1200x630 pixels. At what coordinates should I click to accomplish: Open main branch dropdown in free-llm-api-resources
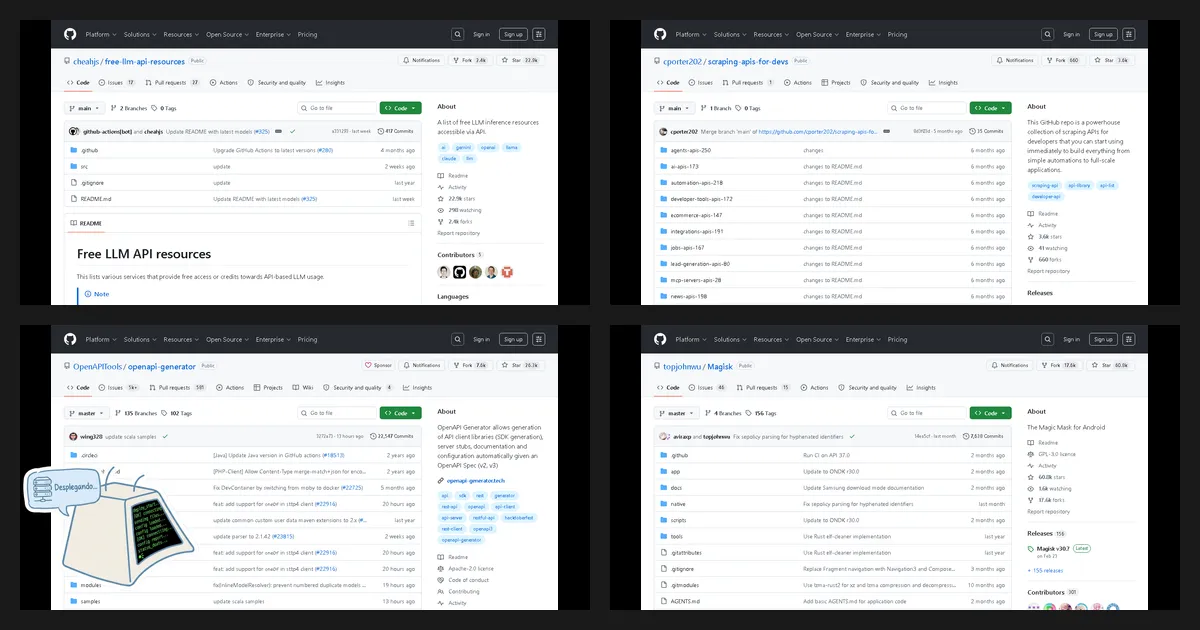[85, 108]
